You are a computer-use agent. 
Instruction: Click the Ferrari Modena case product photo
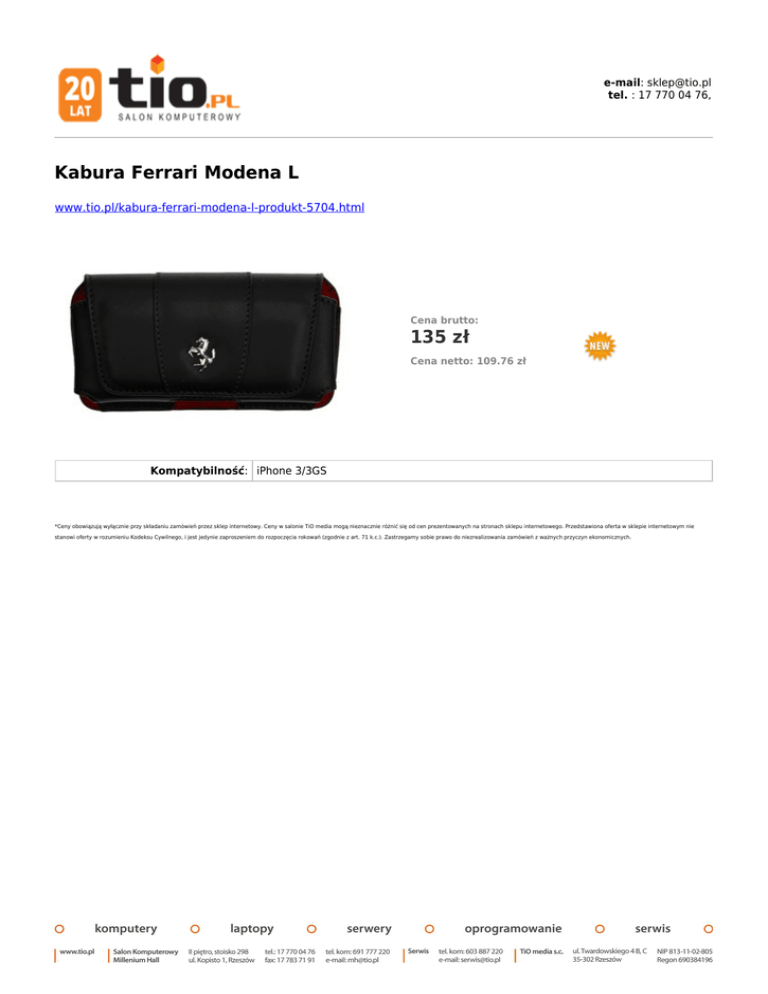205,342
